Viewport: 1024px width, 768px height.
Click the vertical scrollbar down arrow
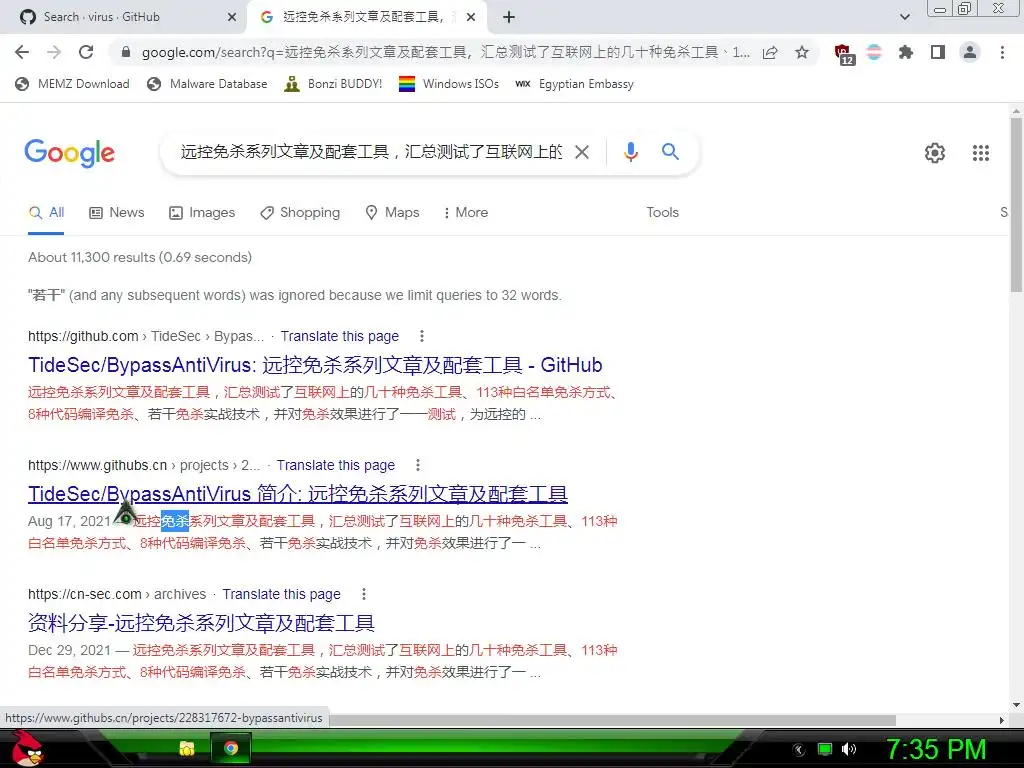coord(1016,705)
